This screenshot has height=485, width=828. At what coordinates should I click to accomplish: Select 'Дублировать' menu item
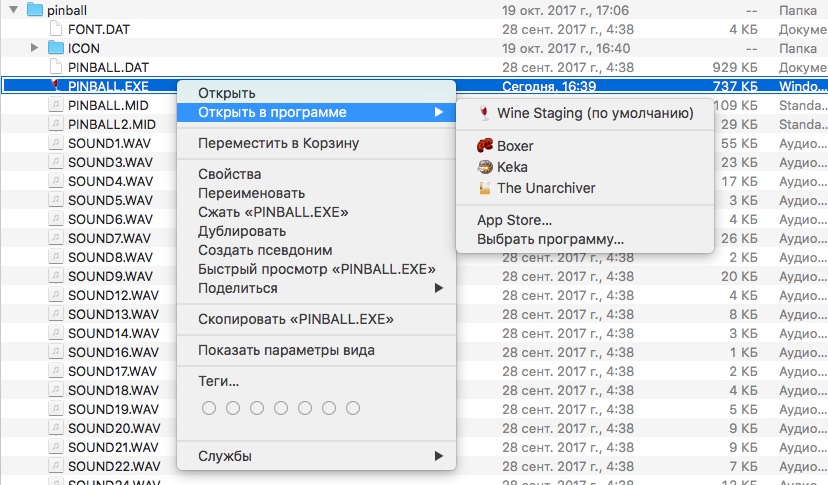316,231
